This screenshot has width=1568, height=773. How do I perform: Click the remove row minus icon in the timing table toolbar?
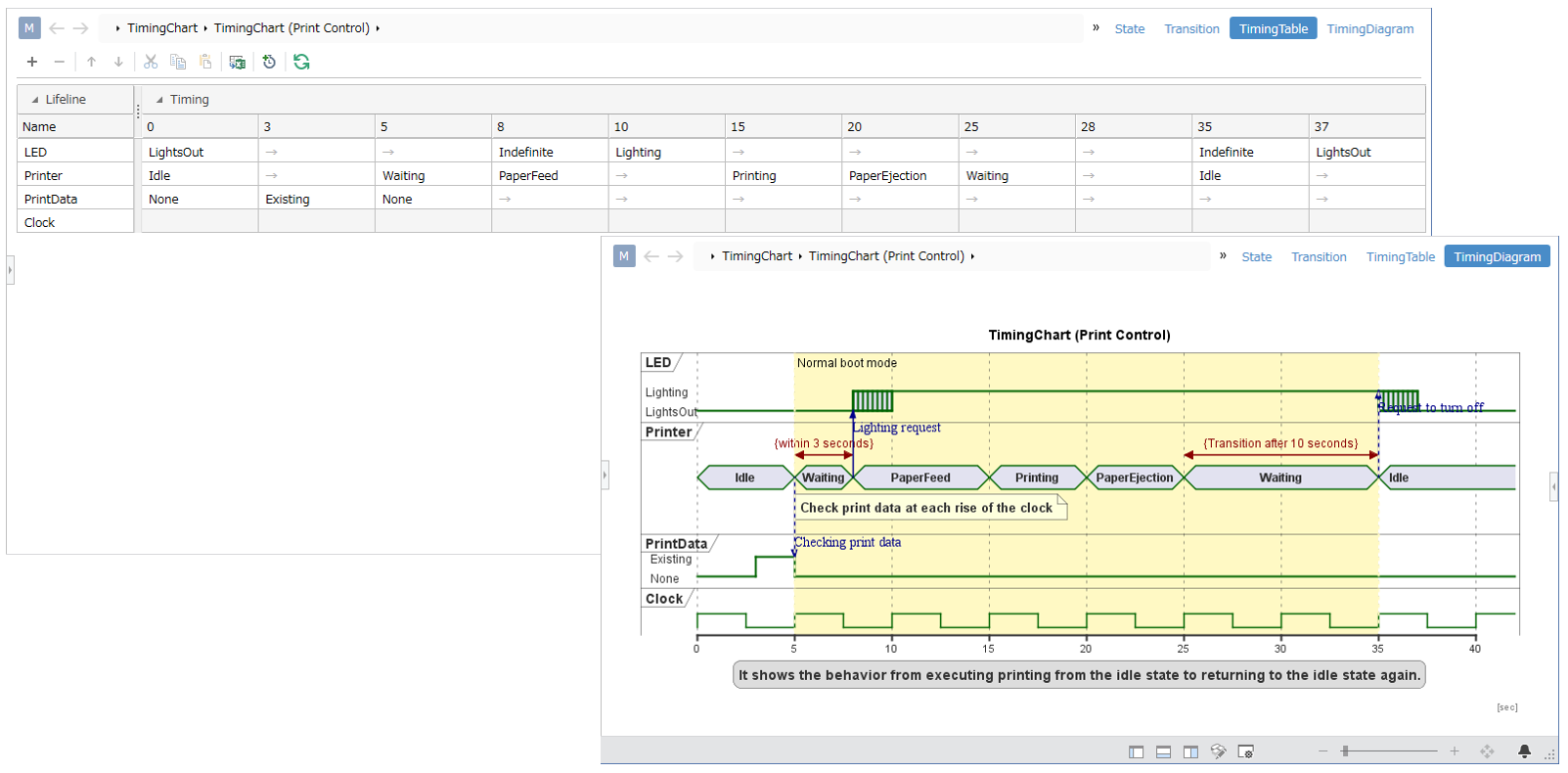pos(60,62)
